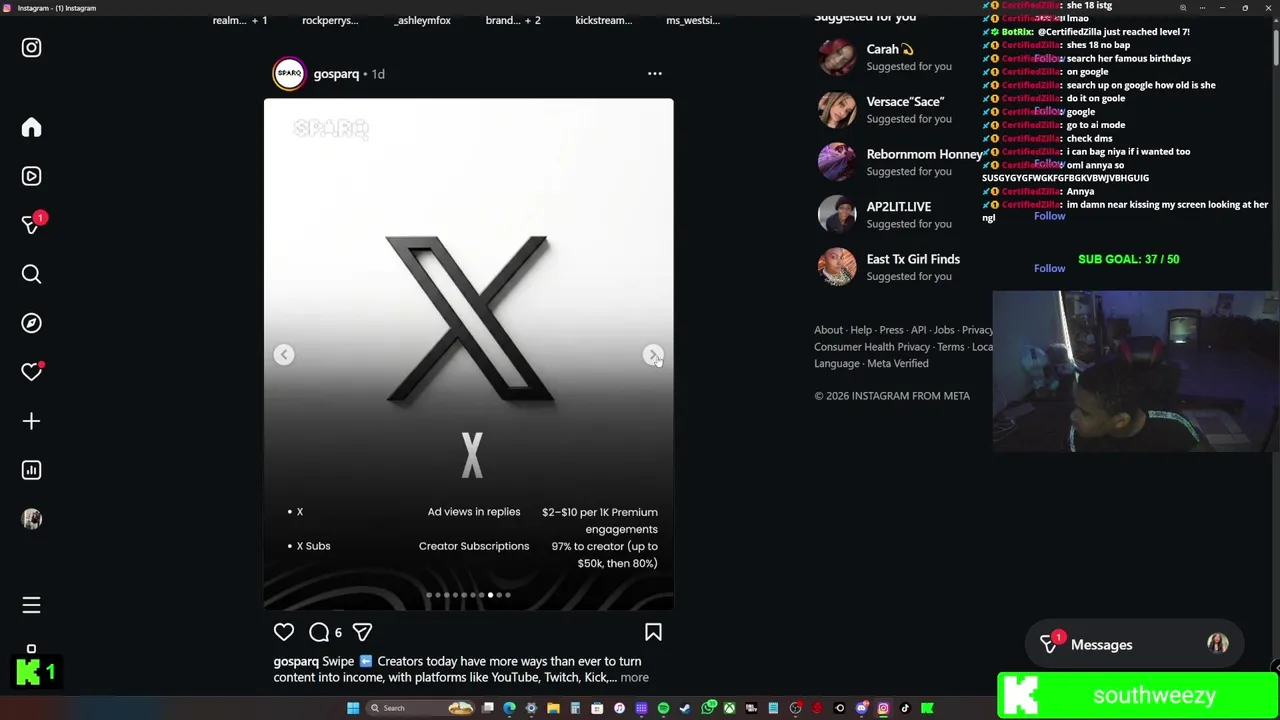Open Notifications heart icon in the sidebar
Image resolution: width=1280 pixels, height=720 pixels.
tap(31, 372)
